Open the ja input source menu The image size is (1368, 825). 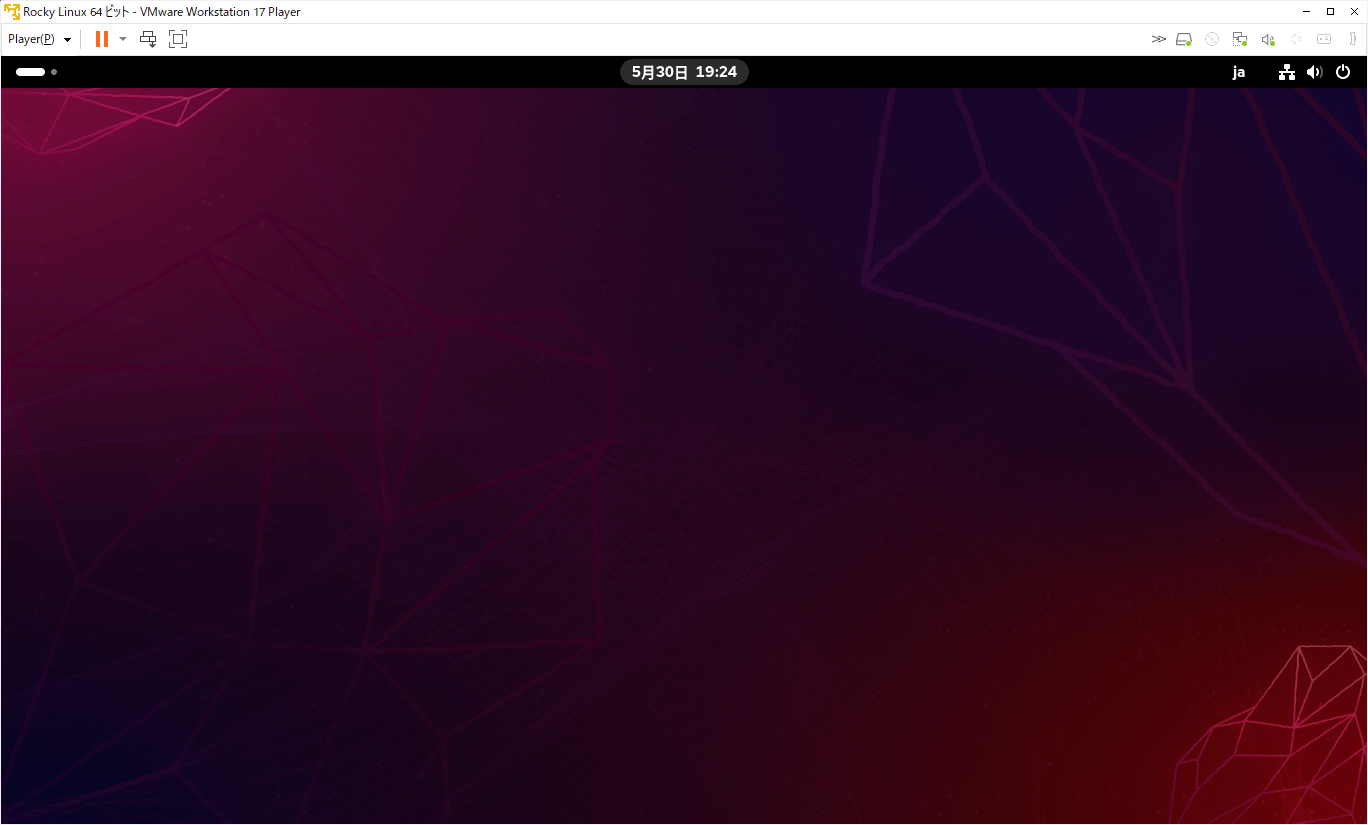tap(1239, 72)
